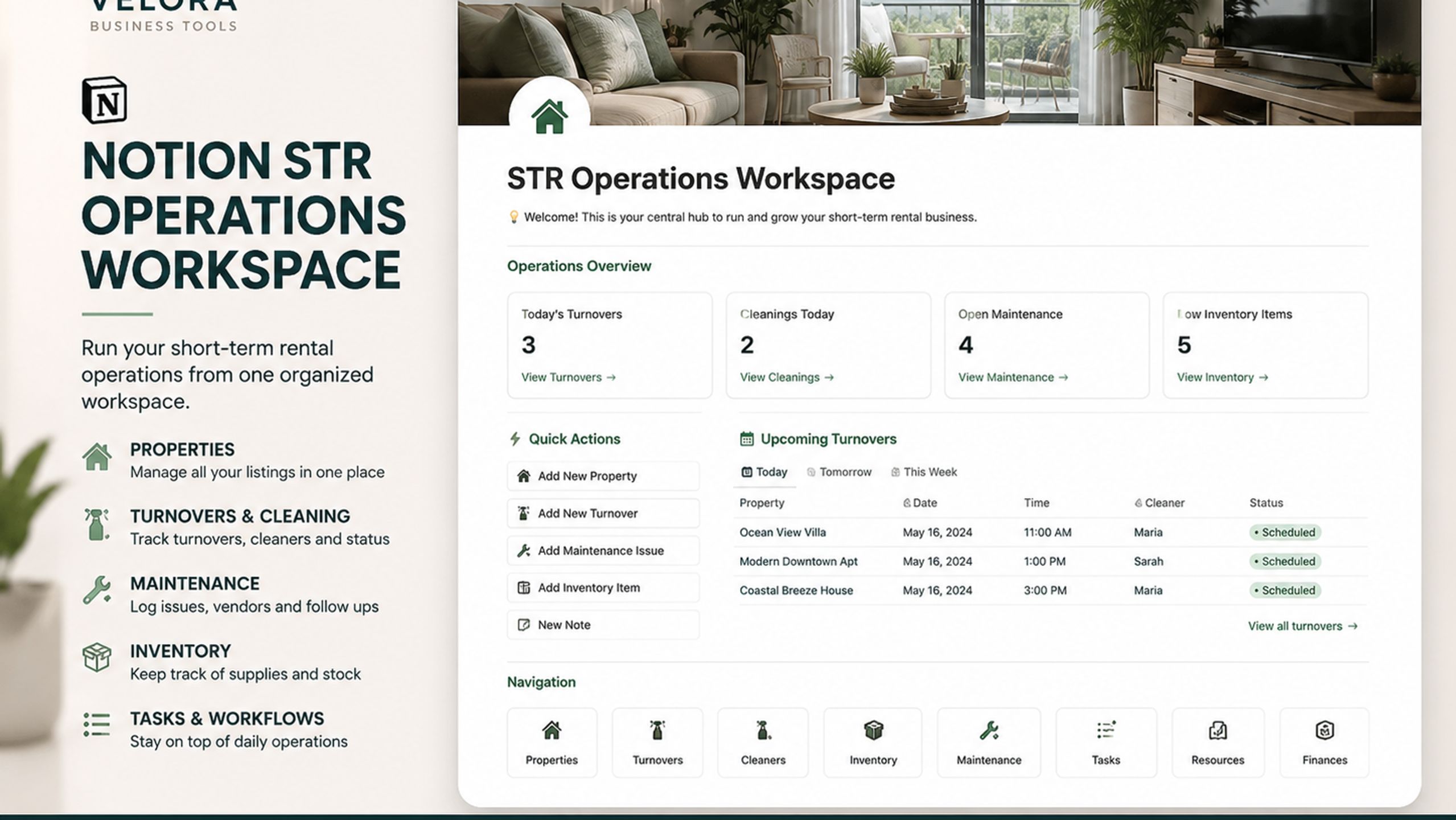Click the Quick Actions lightning bolt icon

[x=515, y=439]
